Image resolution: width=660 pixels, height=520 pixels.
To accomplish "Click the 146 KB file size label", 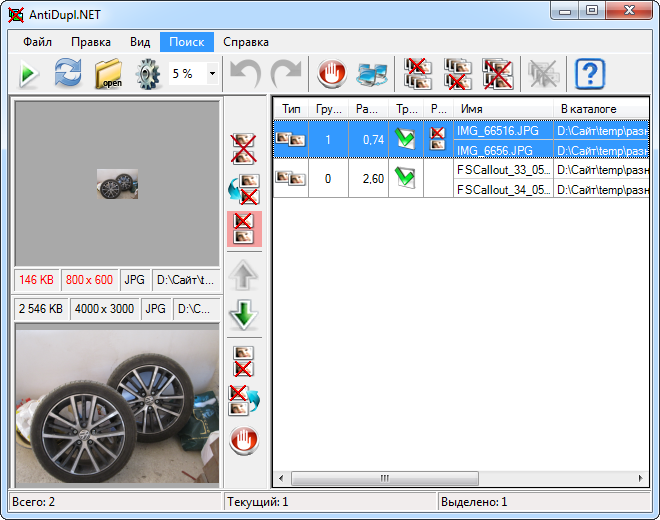I will click(37, 280).
